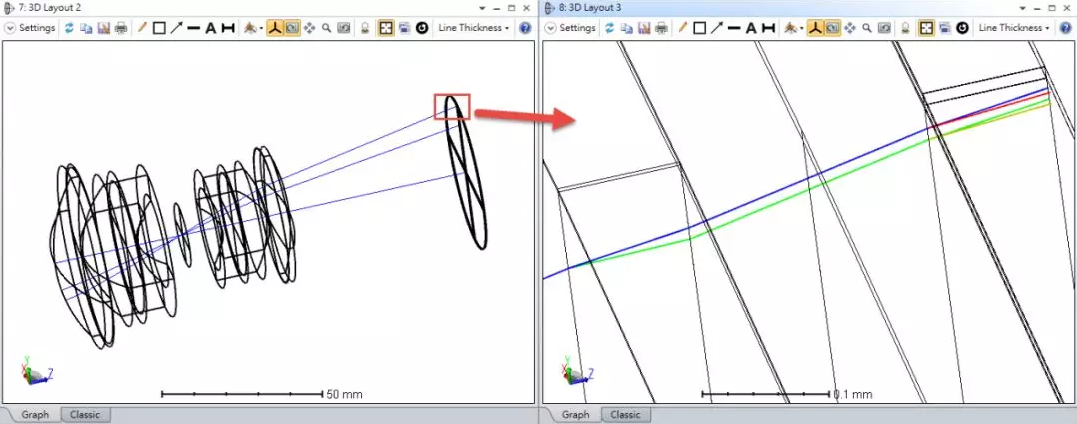The height and width of the screenshot is (424, 1077).
Task: Save the 3D Layout 3 image
Action: click(644, 28)
